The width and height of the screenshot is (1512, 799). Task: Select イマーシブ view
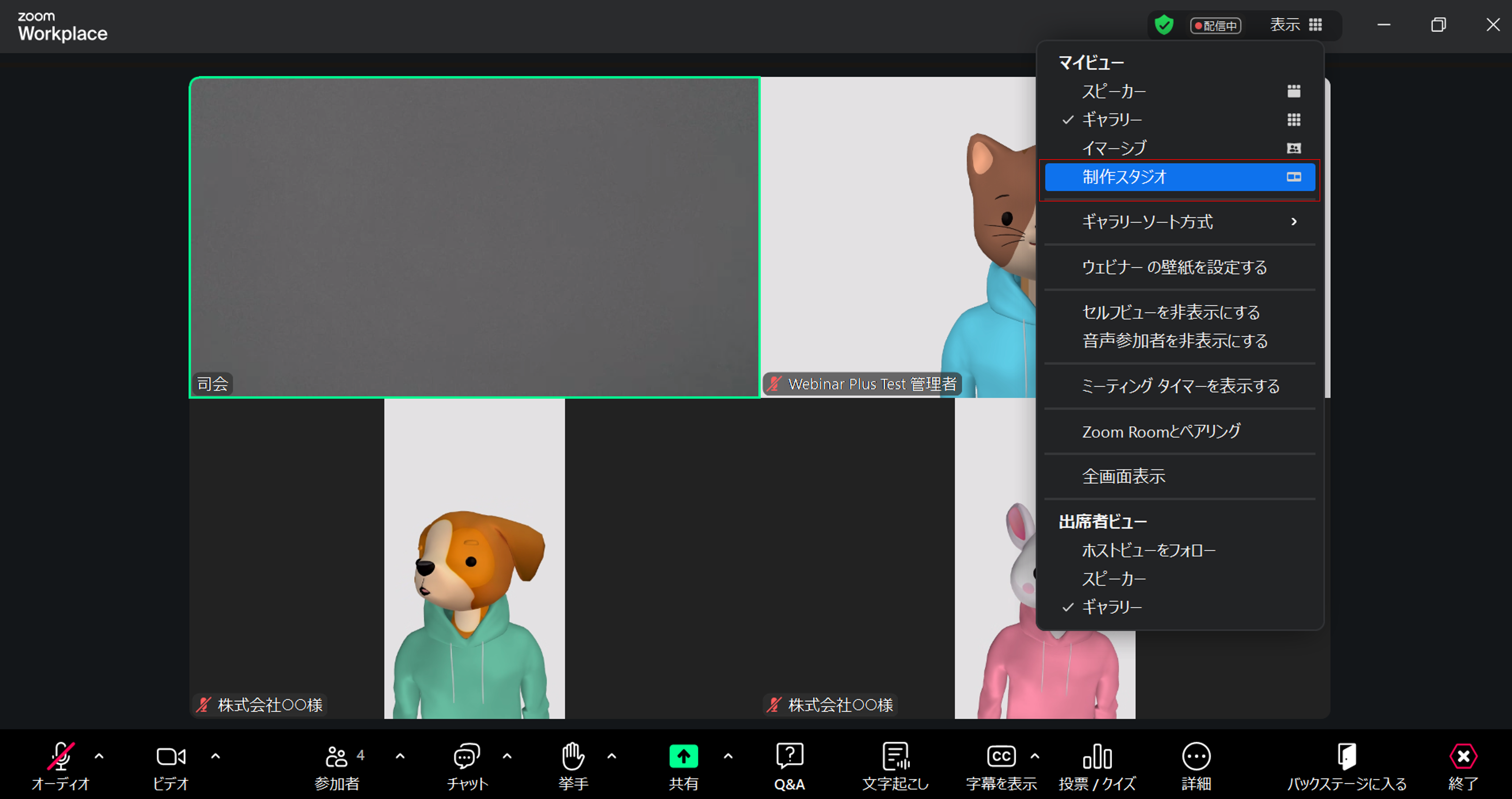point(1180,148)
